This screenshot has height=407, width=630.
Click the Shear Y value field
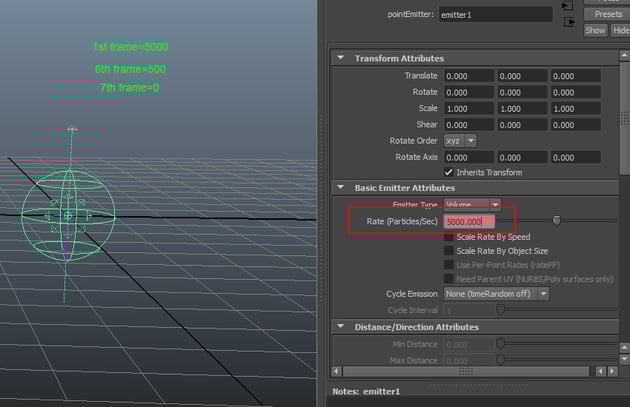pyautogui.click(x=522, y=125)
